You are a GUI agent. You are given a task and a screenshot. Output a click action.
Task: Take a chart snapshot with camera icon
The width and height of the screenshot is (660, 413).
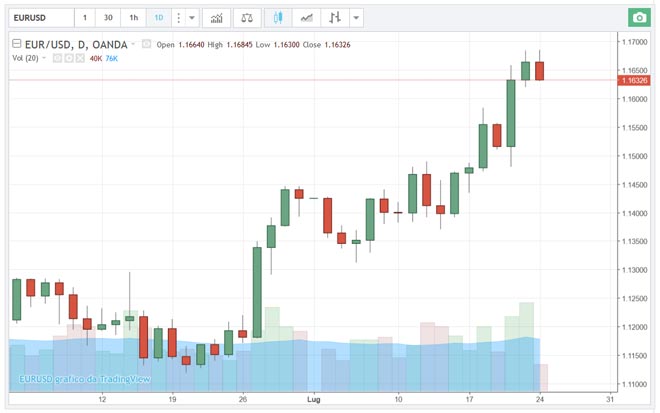[638, 18]
